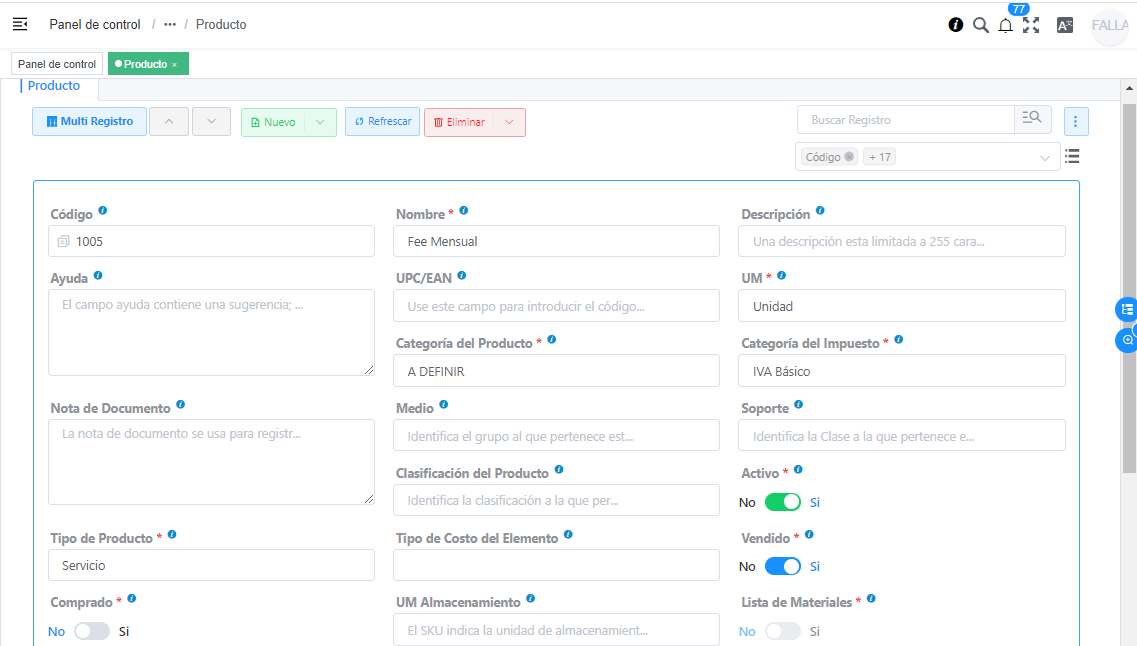The width and height of the screenshot is (1137, 646).
Task: Click the list view icon next to the Código filter
Action: point(1072,156)
